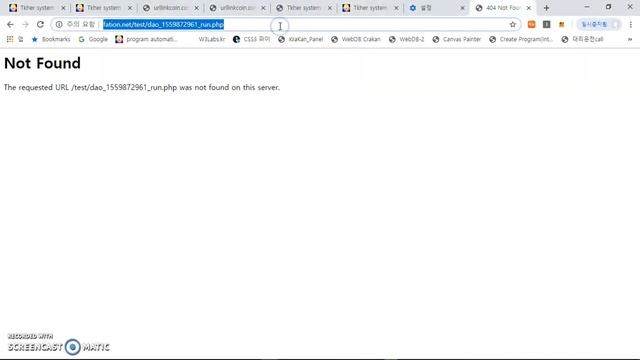
Task: Open the CSS3 bookmark
Action: 251,39
